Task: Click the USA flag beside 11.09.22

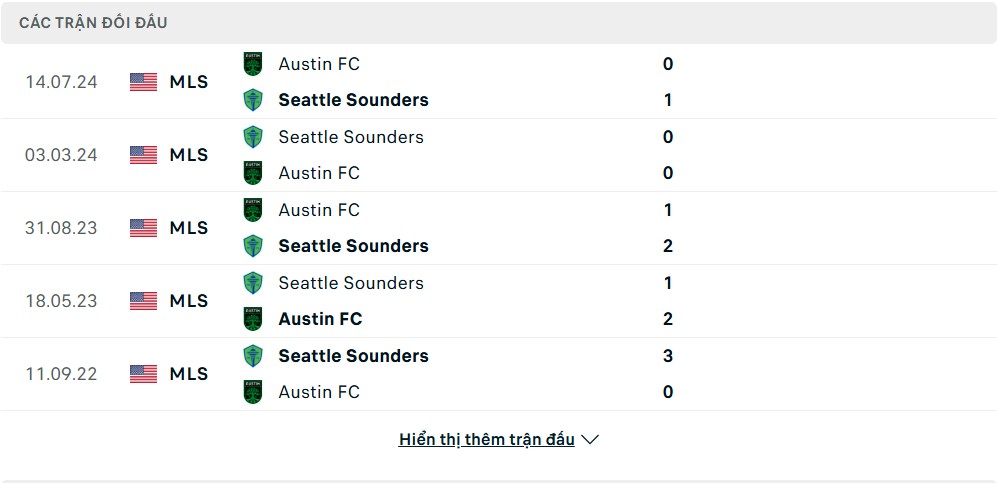Action: point(144,374)
